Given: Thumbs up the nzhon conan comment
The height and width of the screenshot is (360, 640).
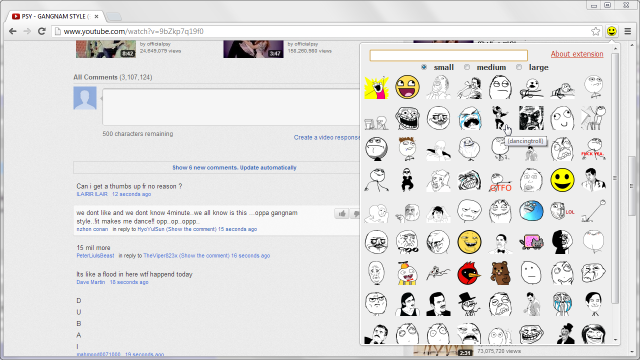Looking at the screenshot, I should (x=342, y=213).
